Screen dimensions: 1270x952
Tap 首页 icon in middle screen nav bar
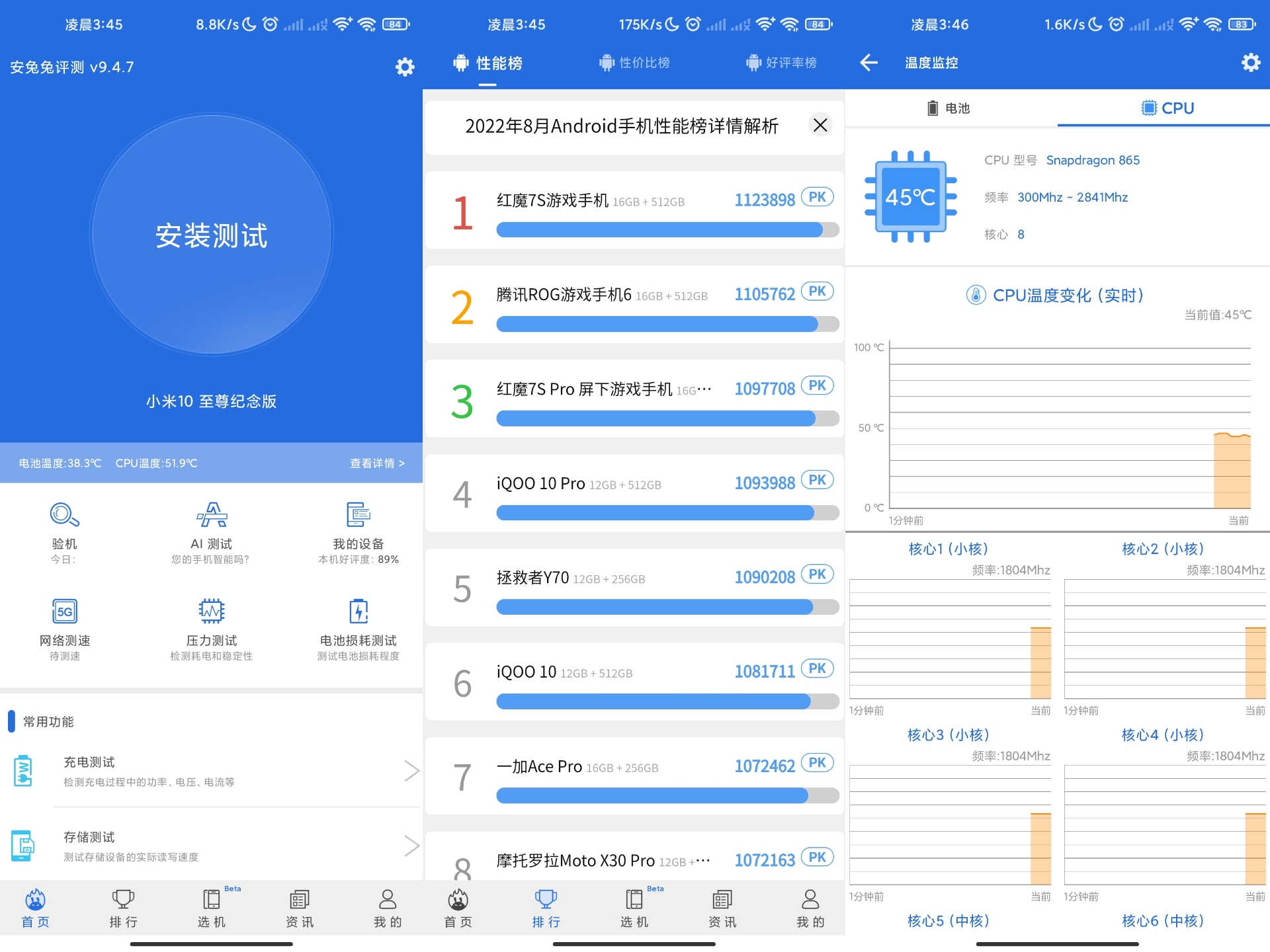tap(458, 900)
